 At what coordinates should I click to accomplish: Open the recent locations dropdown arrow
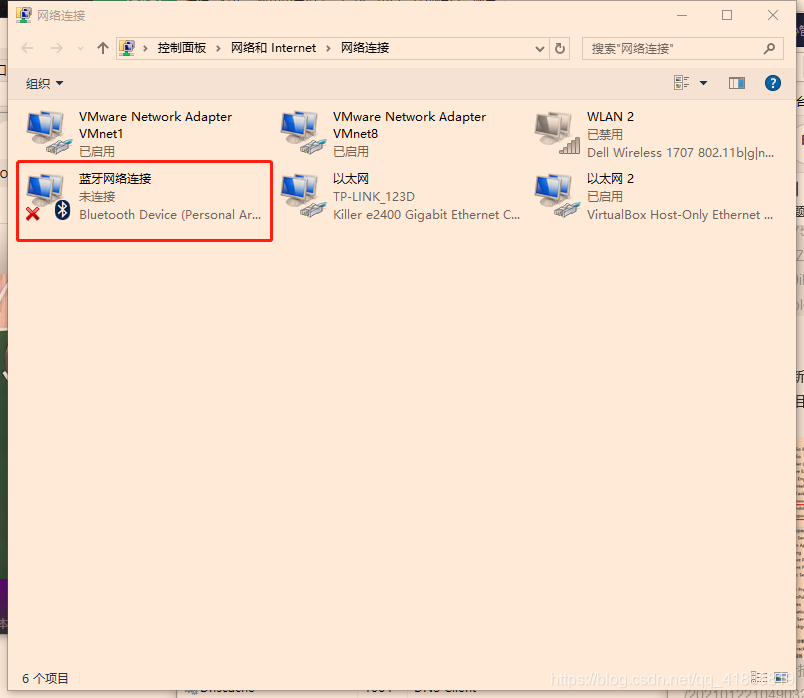click(80, 48)
